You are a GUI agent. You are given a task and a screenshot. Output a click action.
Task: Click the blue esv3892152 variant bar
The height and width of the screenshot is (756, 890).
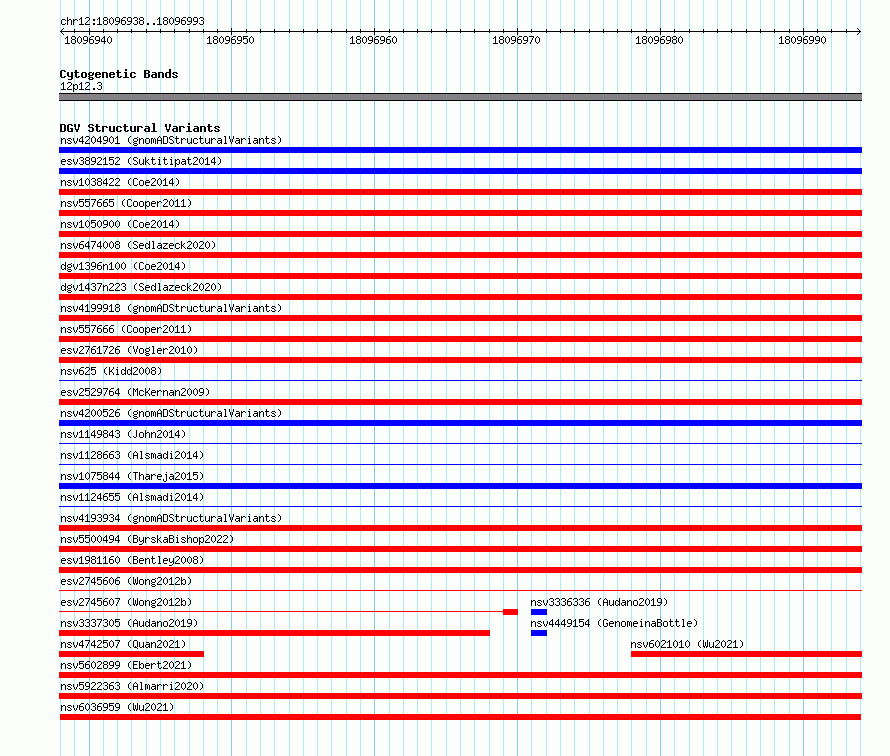tap(460, 171)
